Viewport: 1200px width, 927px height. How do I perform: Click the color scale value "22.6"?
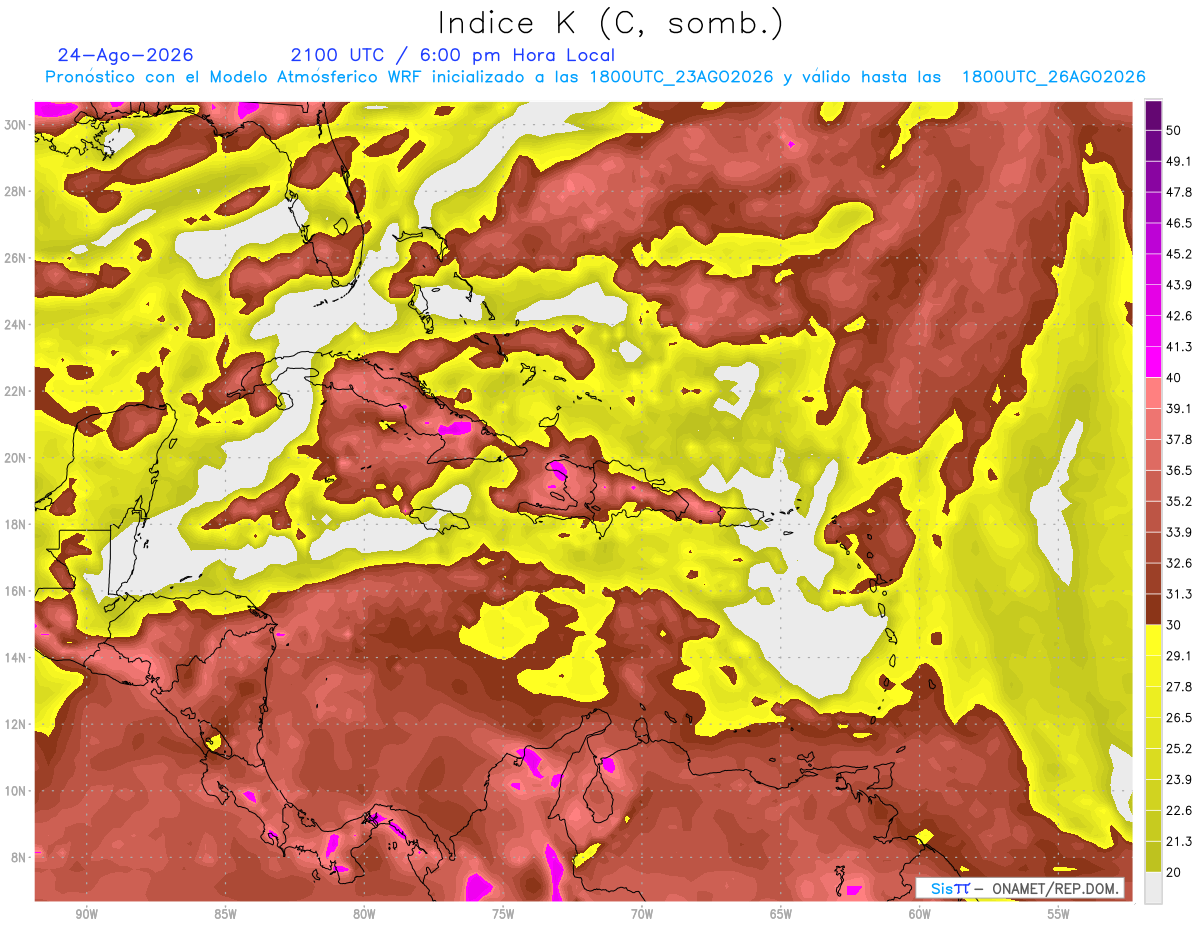[1179, 811]
